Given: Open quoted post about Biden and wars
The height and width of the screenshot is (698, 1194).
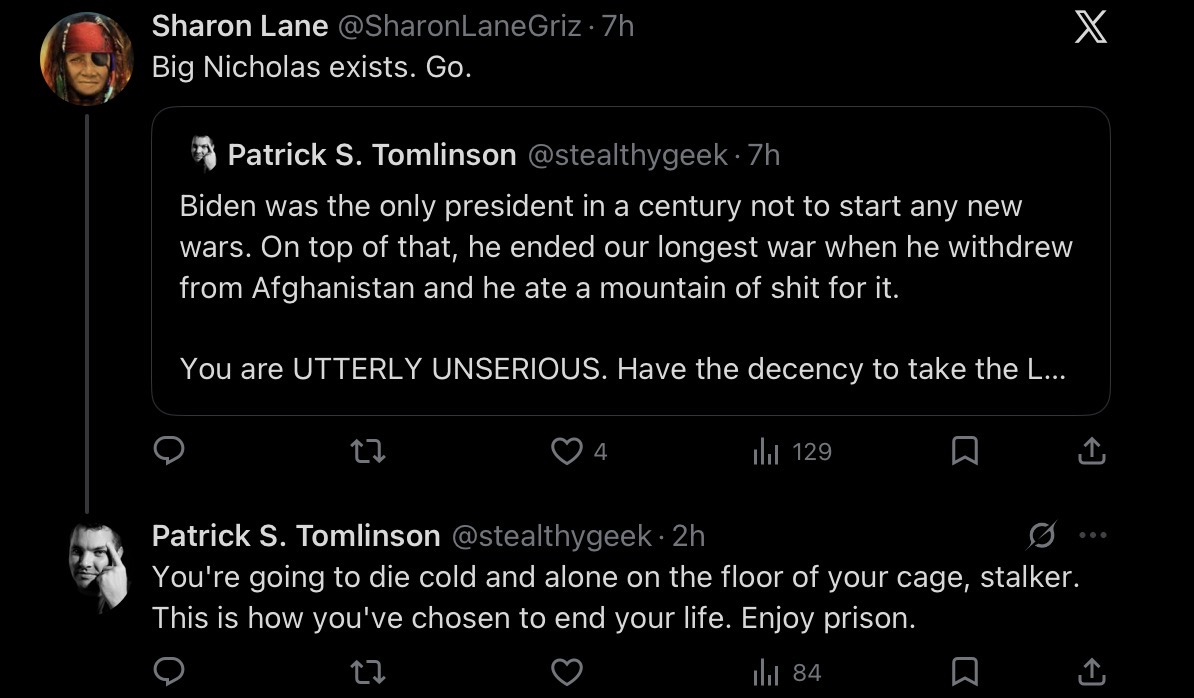Looking at the screenshot, I should [631, 261].
